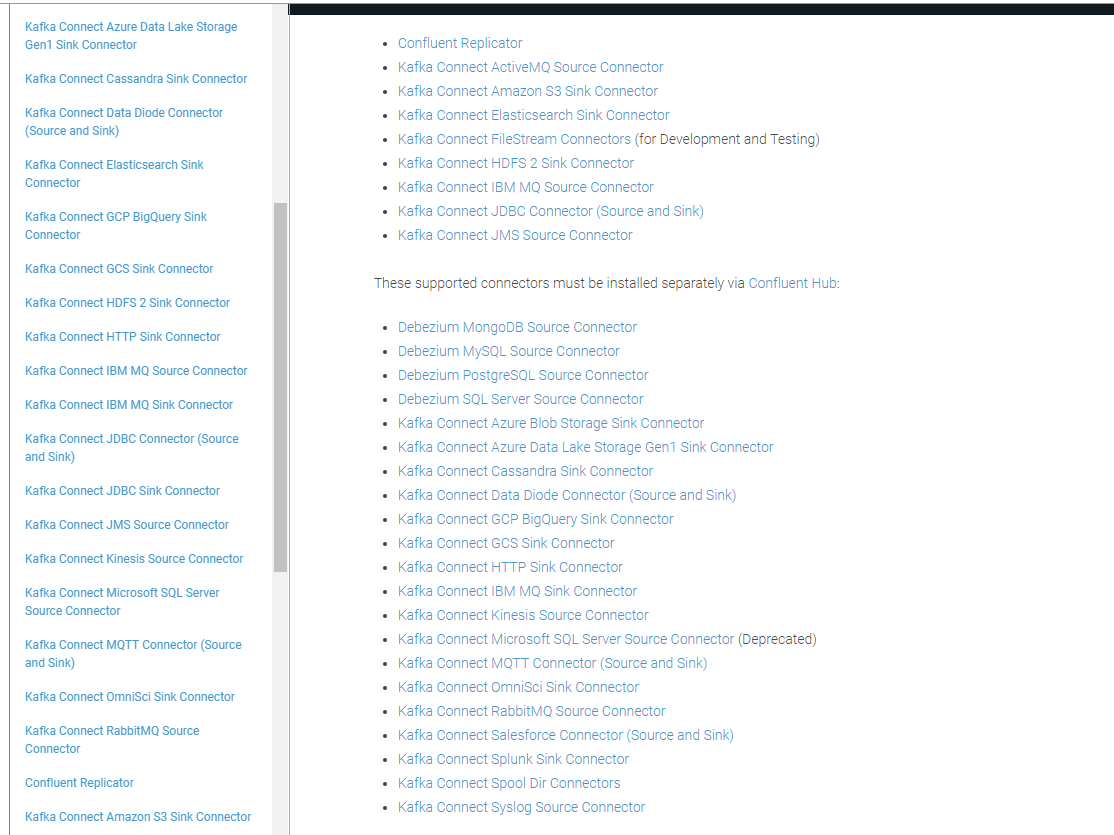Open main list Kafka Connect OmniSci Sink Connector
Screen dimensions: 1114x835
click(518, 688)
